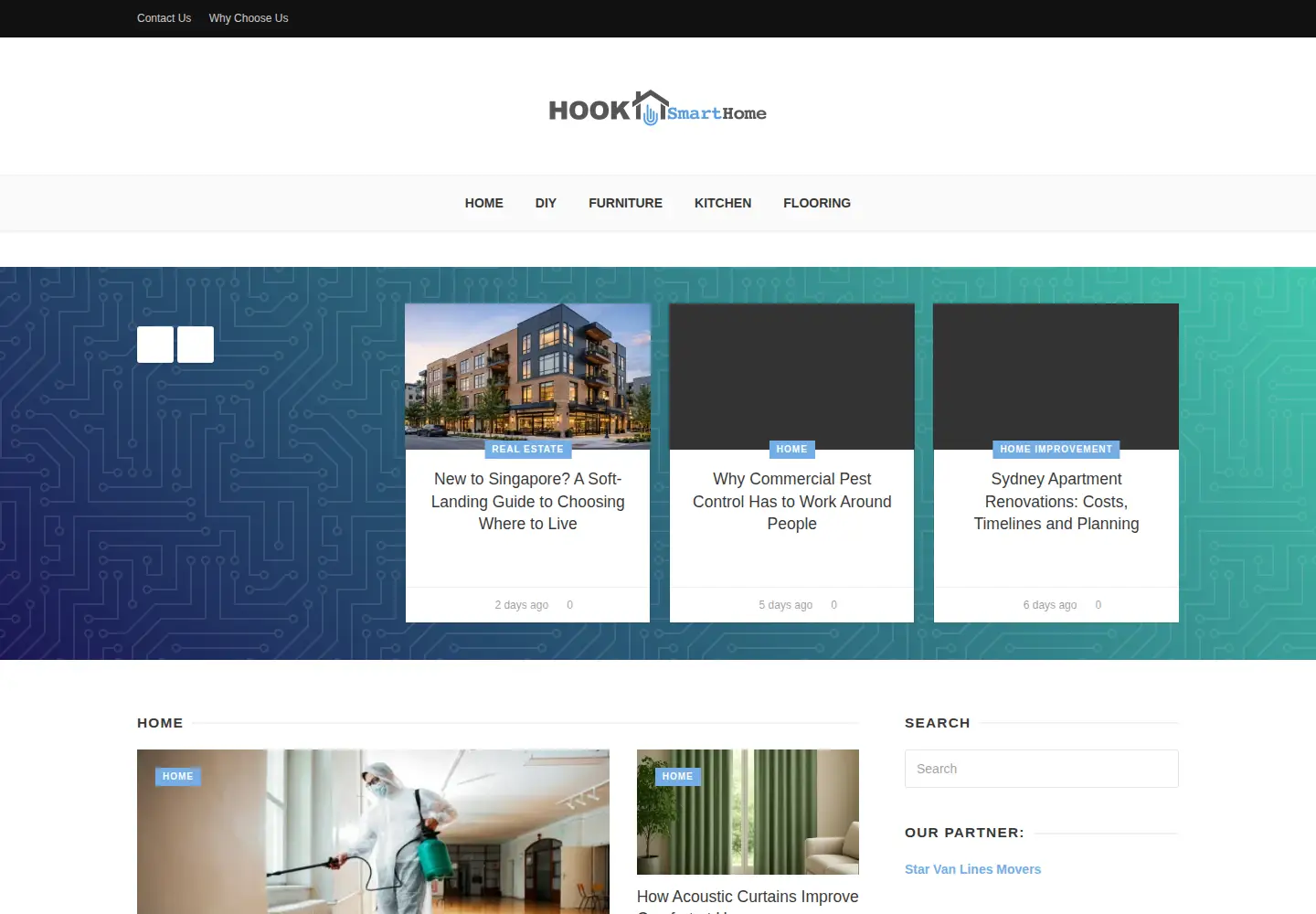
Task: Open the FURNITURE menu item
Action: [625, 203]
